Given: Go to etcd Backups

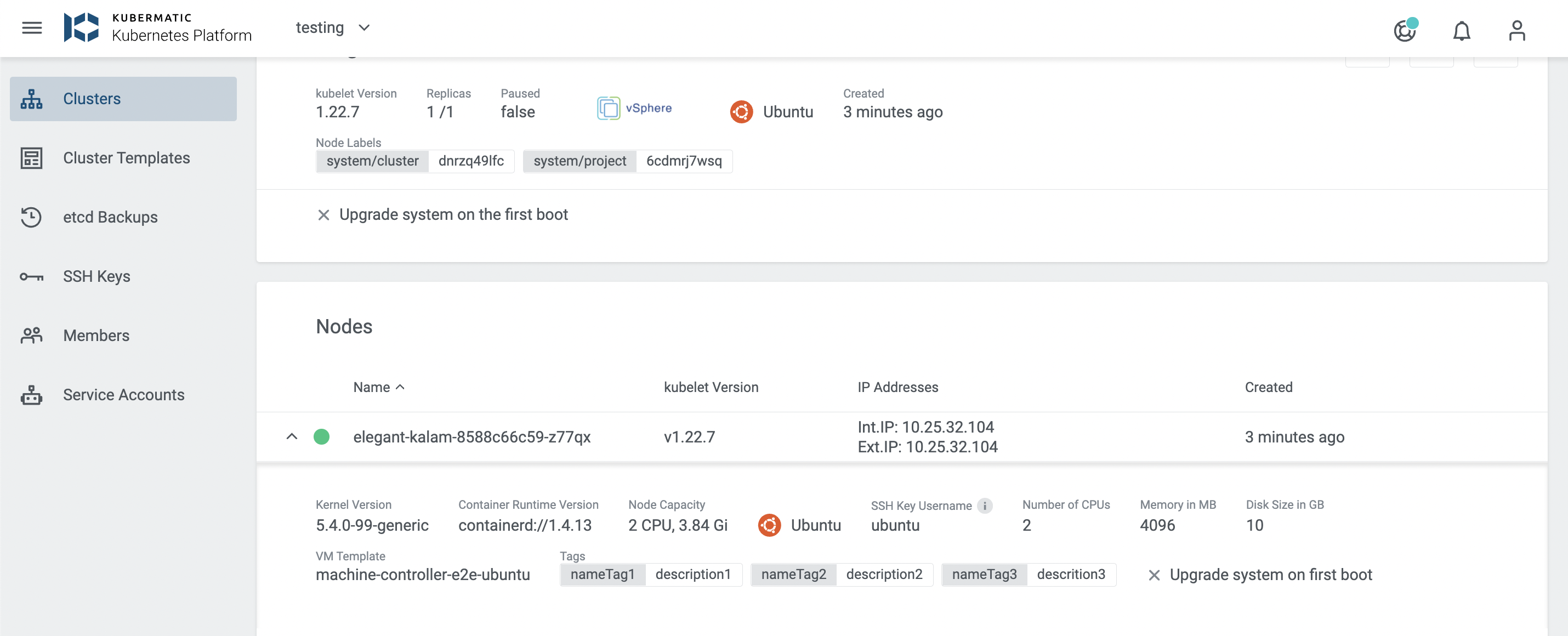Looking at the screenshot, I should 110,217.
